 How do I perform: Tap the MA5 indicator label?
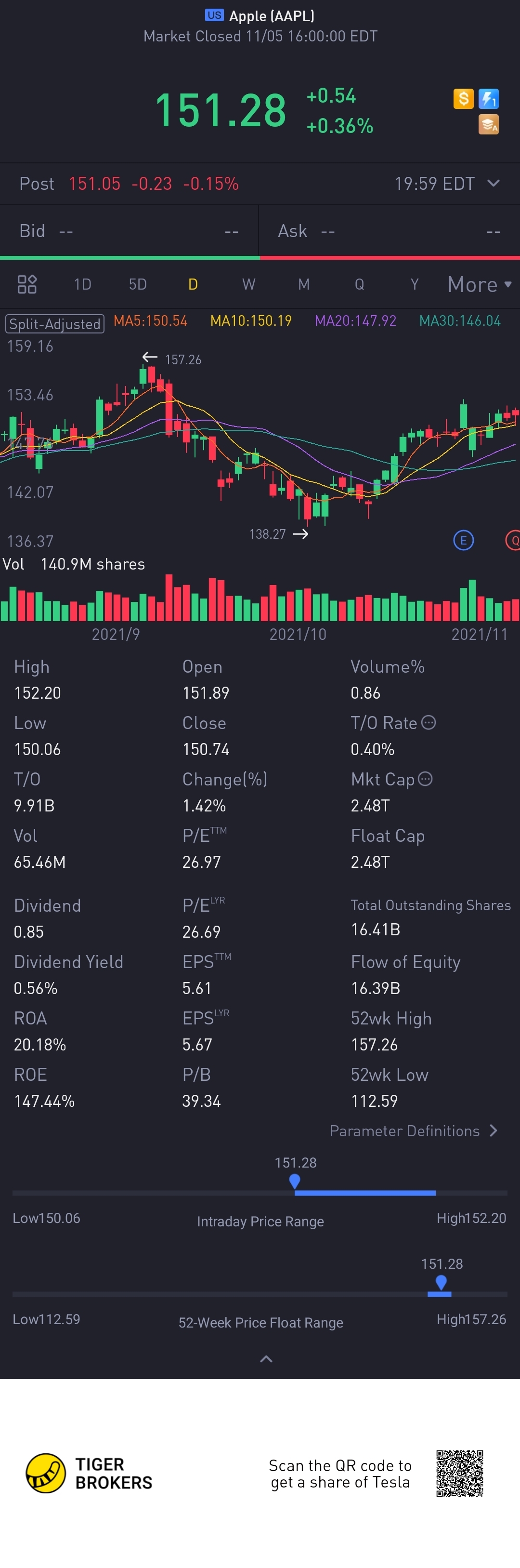coord(150,321)
